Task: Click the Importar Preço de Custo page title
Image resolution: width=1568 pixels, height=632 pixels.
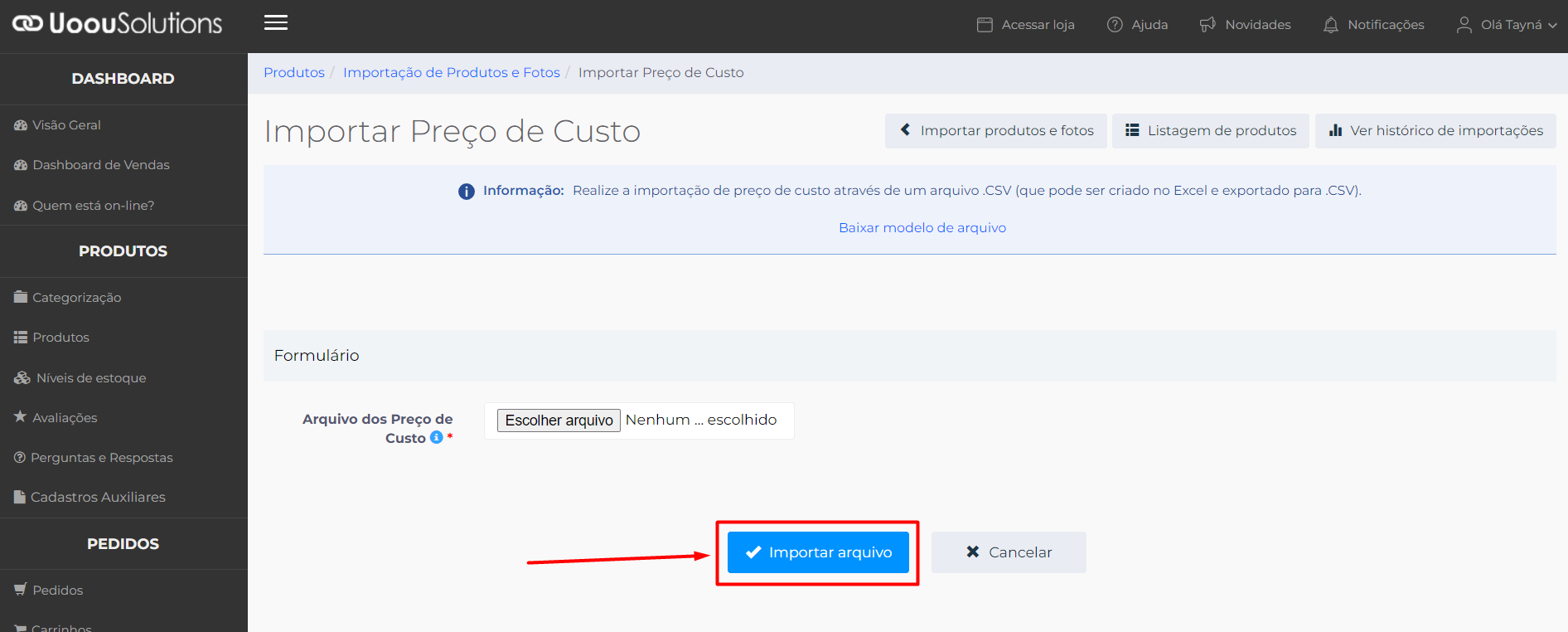Action: (452, 131)
